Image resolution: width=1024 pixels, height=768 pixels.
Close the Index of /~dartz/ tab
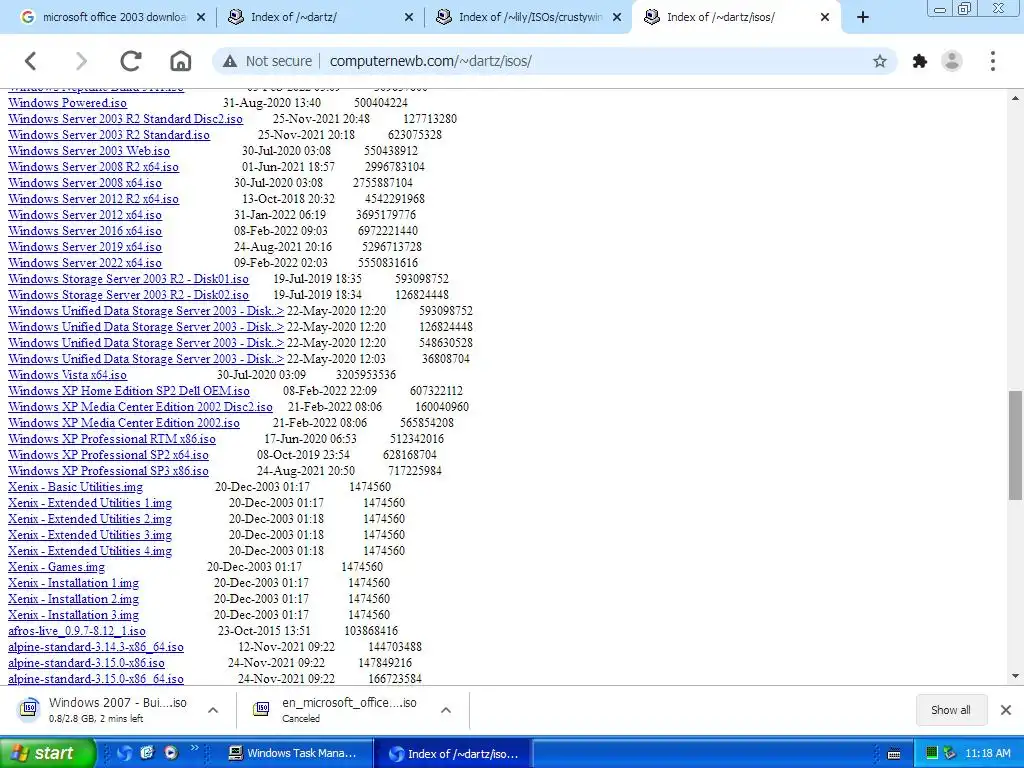pos(409,18)
